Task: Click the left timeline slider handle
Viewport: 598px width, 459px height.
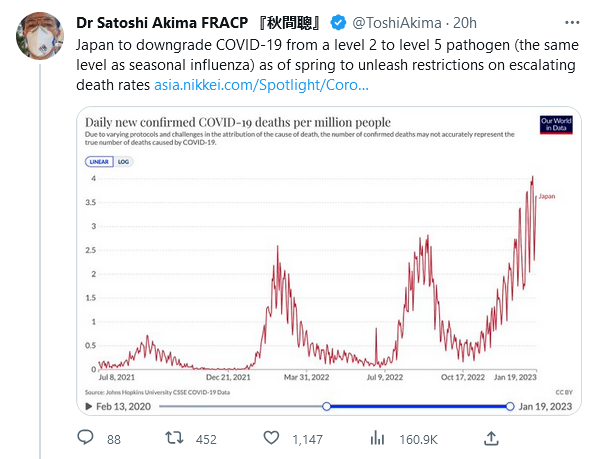Action: pyautogui.click(x=326, y=406)
